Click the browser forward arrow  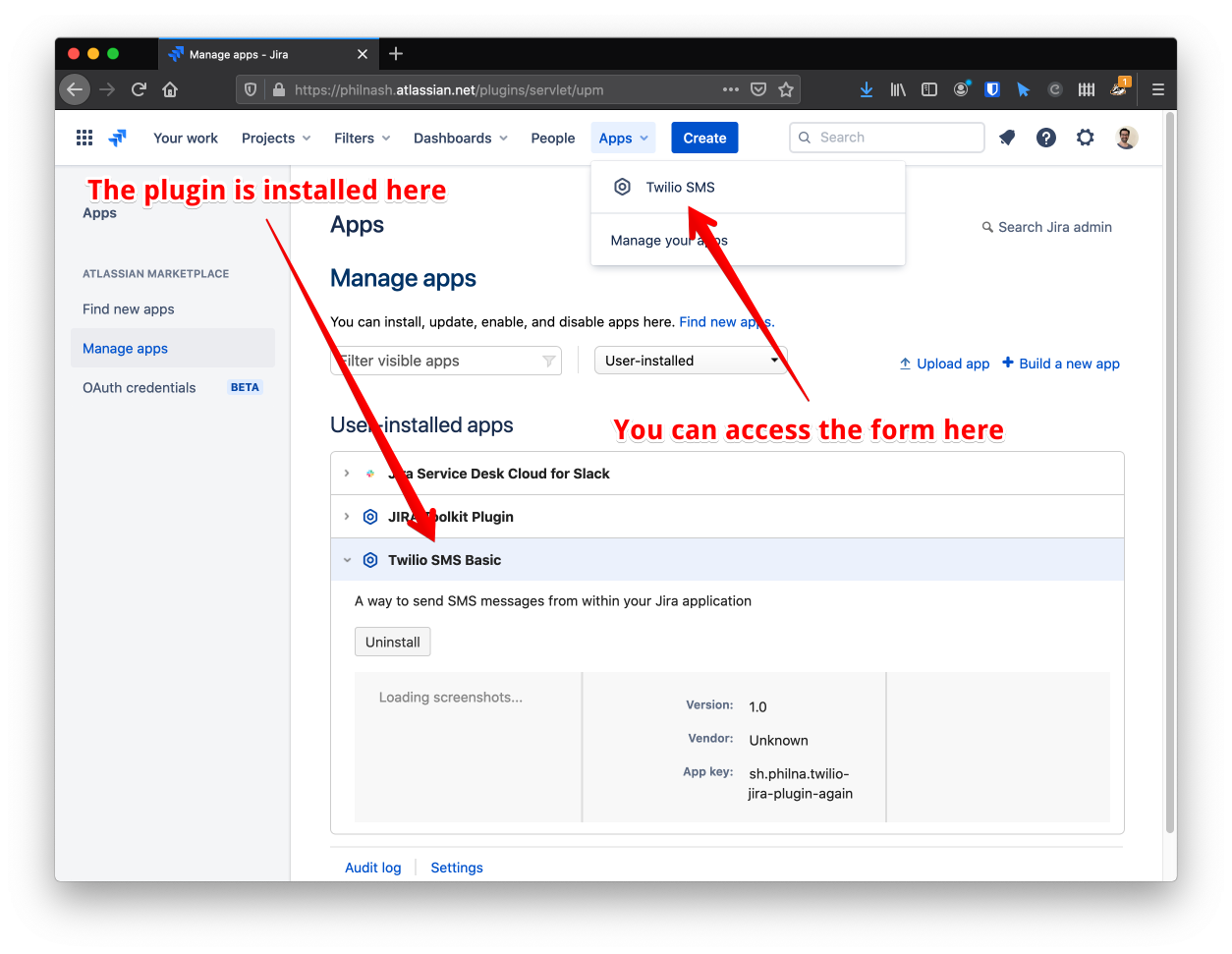[x=107, y=89]
